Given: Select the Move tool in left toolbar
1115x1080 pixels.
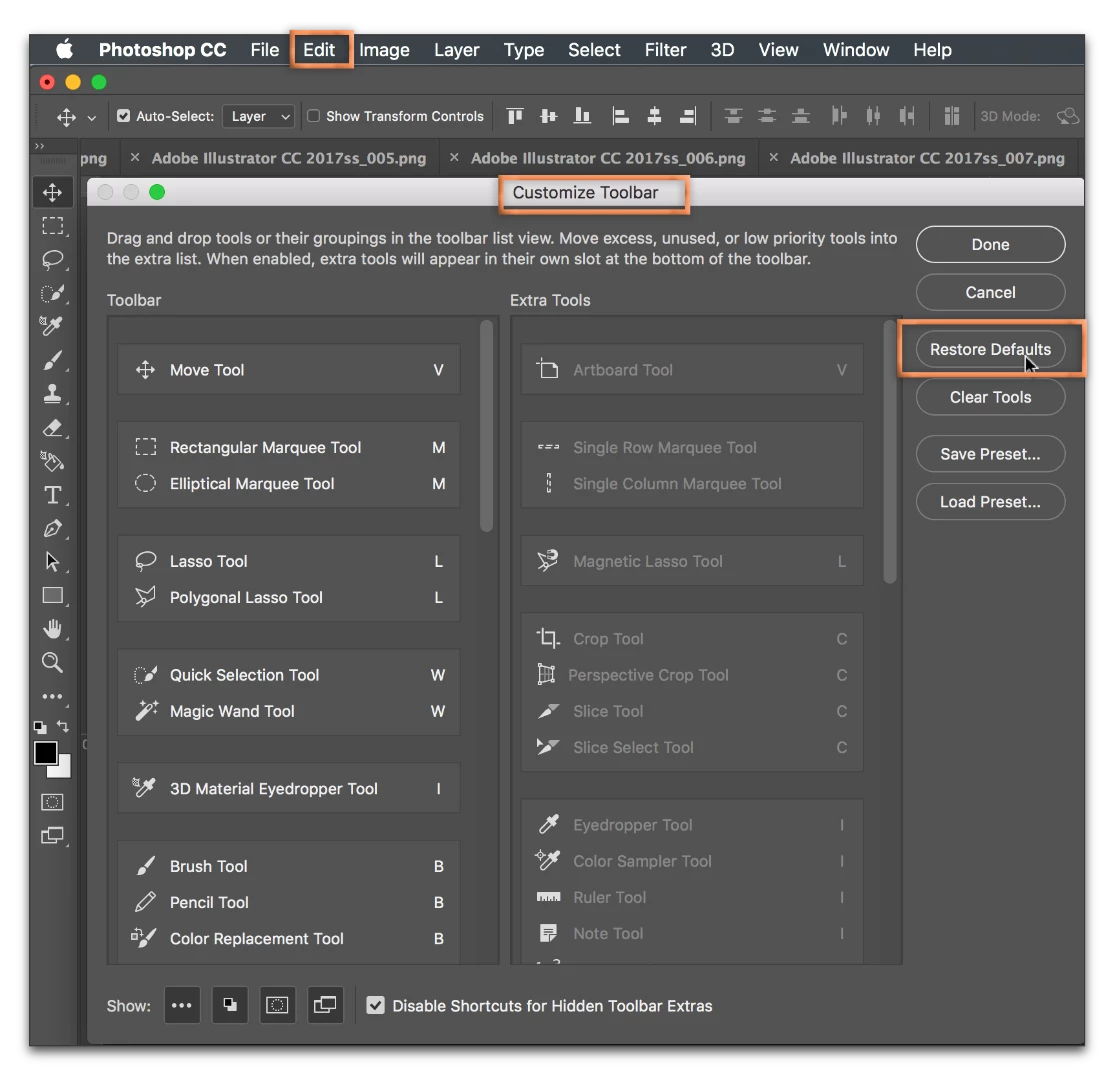Looking at the screenshot, I should point(52,192).
